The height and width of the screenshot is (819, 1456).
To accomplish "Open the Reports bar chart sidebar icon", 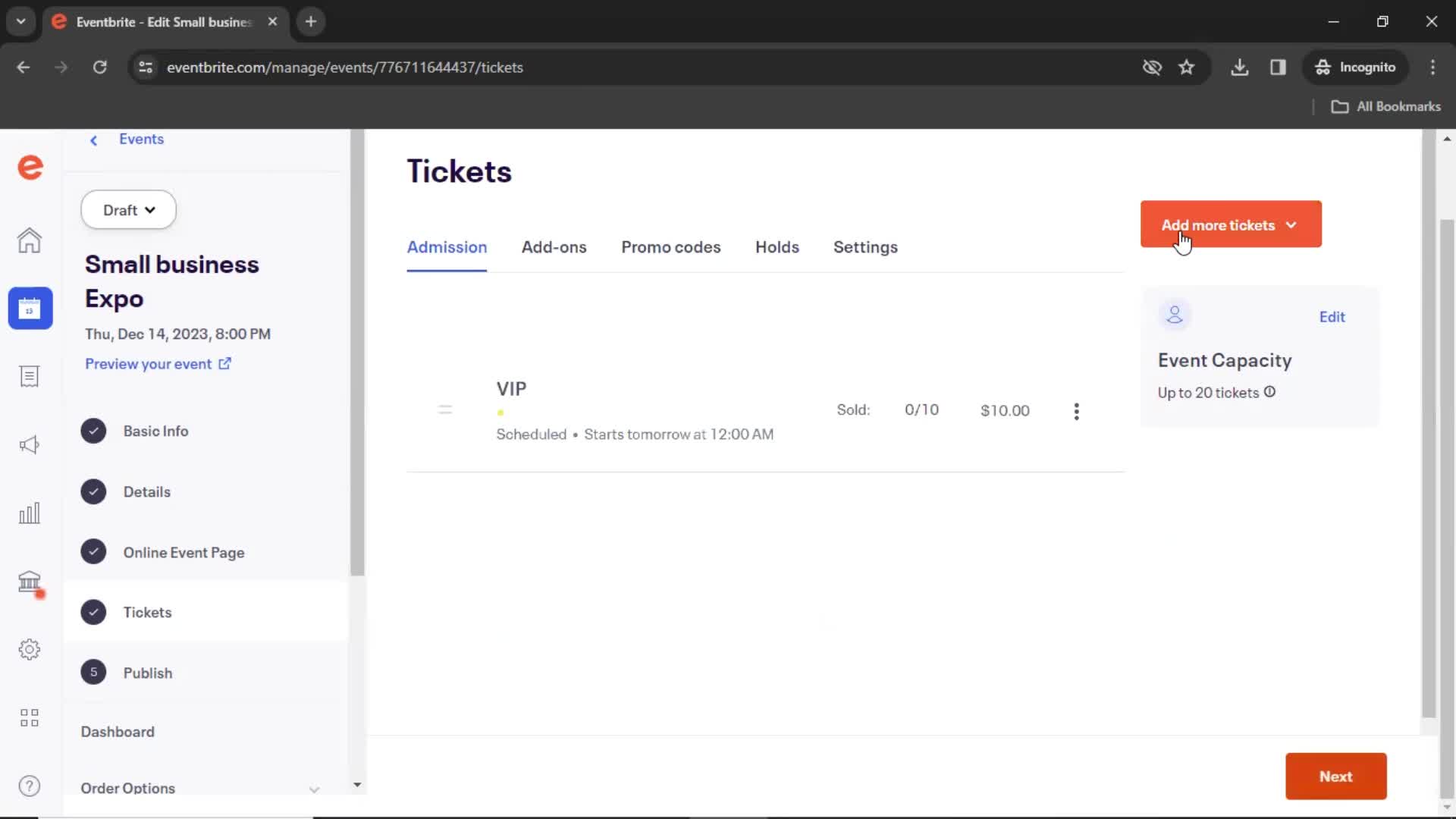I will click(x=30, y=513).
